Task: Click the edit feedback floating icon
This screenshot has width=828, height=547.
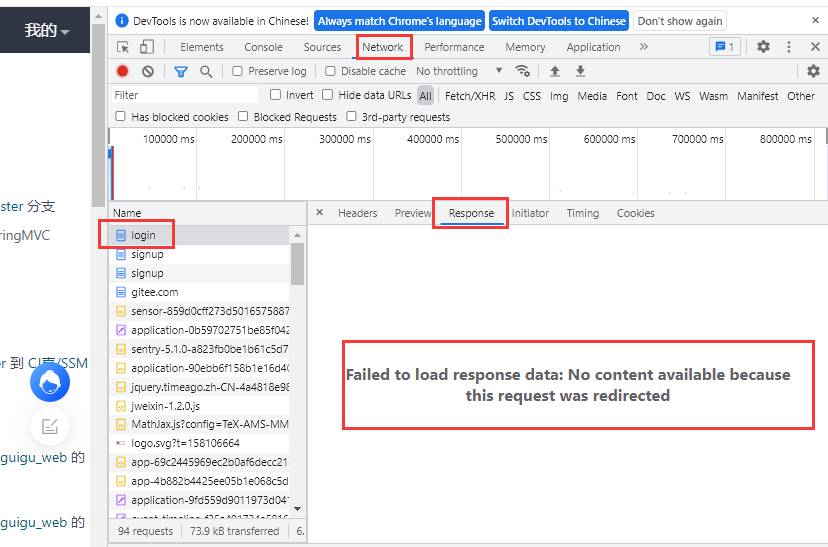Action: point(50,426)
